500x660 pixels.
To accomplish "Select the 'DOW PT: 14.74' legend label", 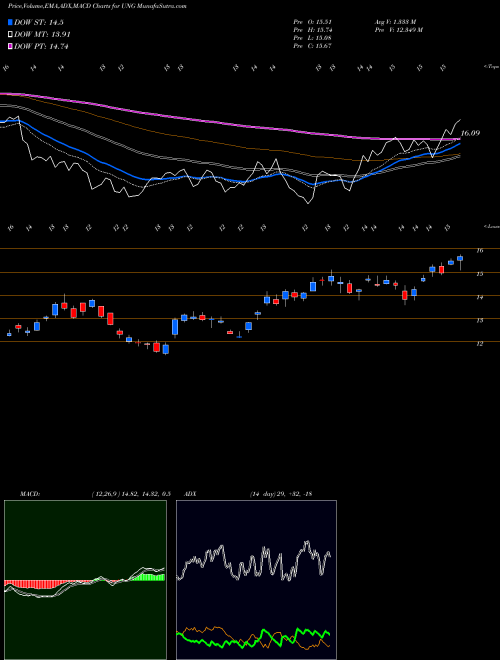I will click(41, 46).
